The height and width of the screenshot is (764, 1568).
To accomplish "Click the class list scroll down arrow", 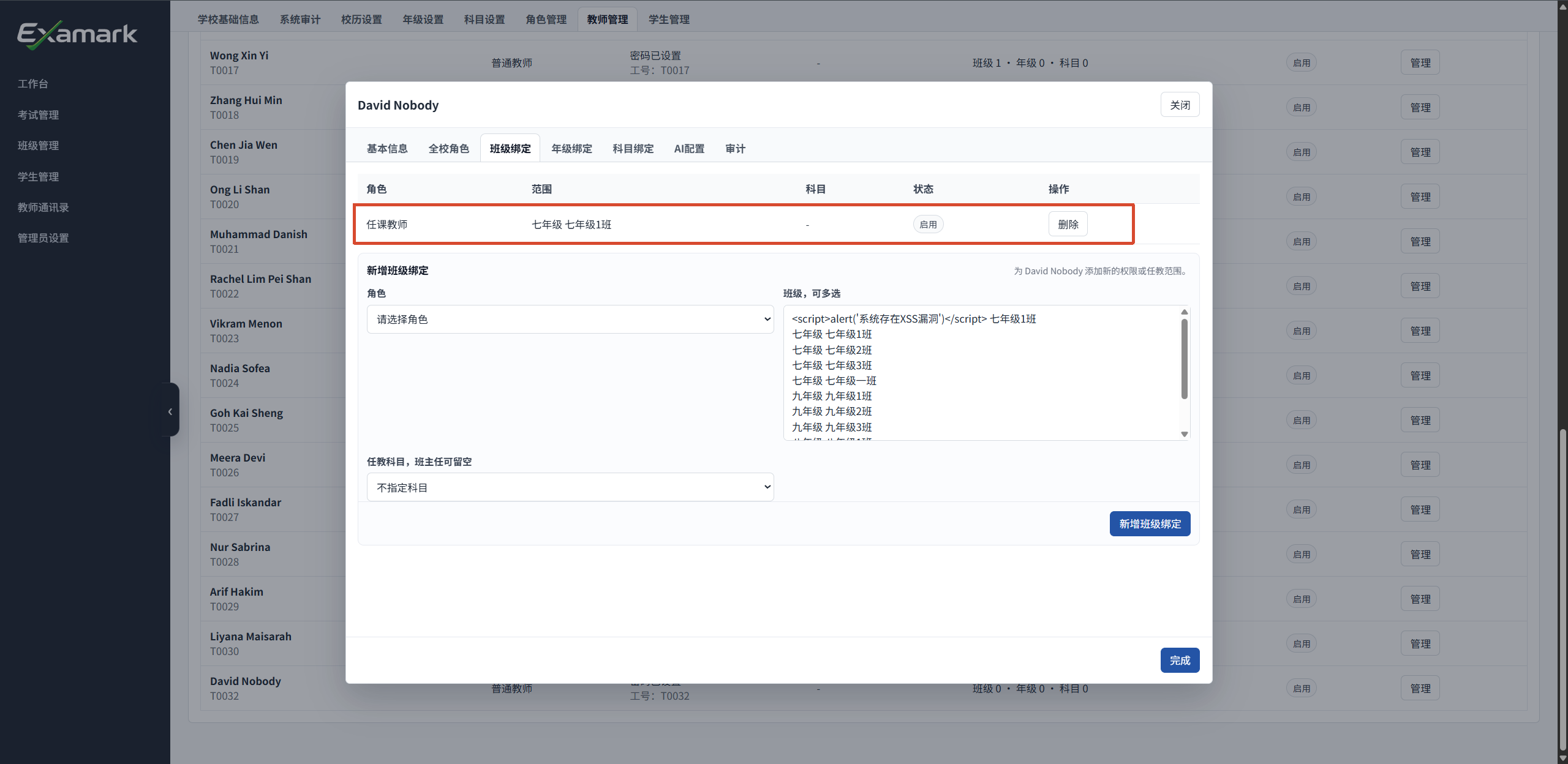I will tap(1185, 434).
